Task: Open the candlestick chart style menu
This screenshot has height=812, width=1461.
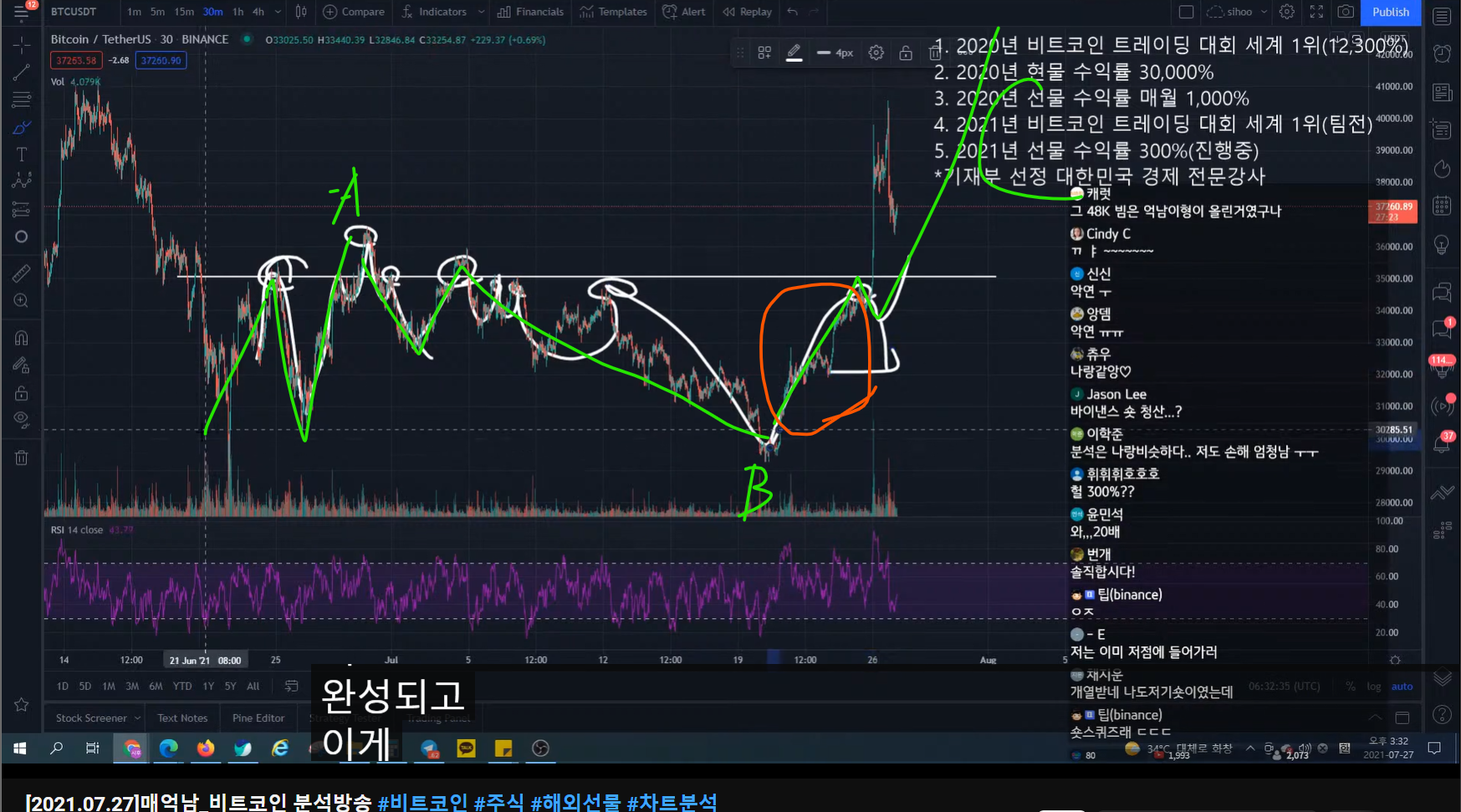Action: (301, 12)
